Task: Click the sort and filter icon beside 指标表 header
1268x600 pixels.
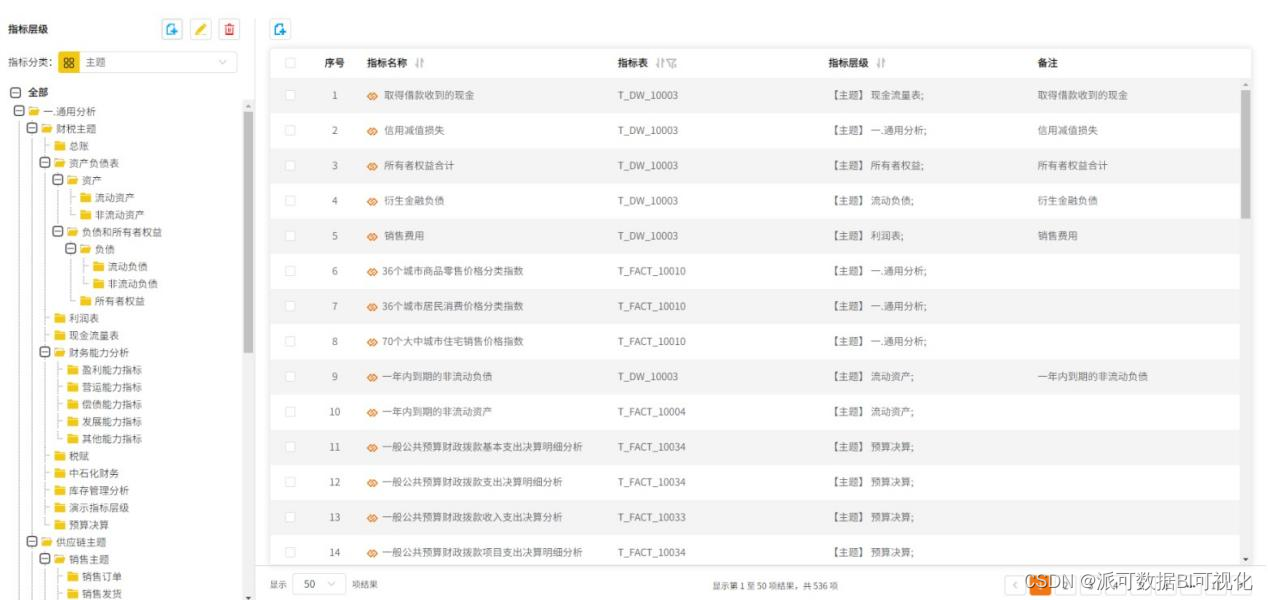Action: [x=666, y=63]
